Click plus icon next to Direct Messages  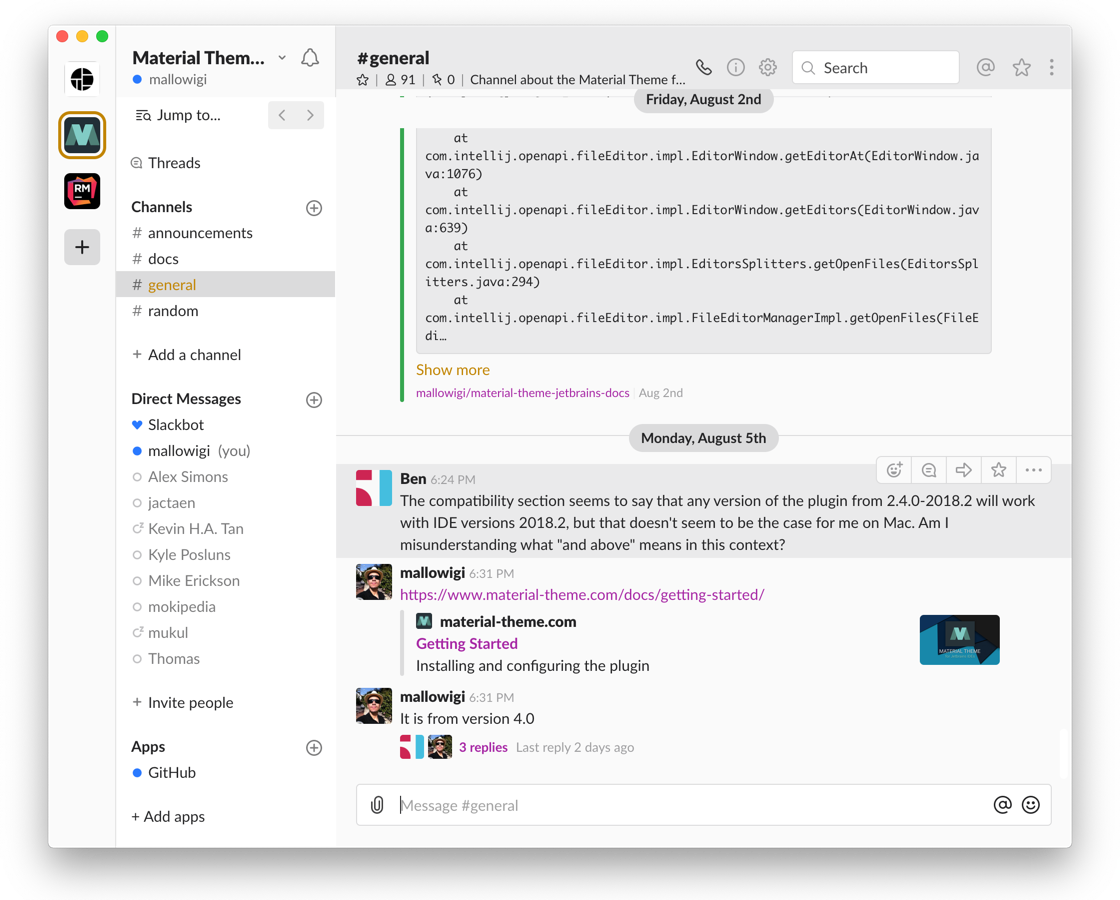coord(314,400)
